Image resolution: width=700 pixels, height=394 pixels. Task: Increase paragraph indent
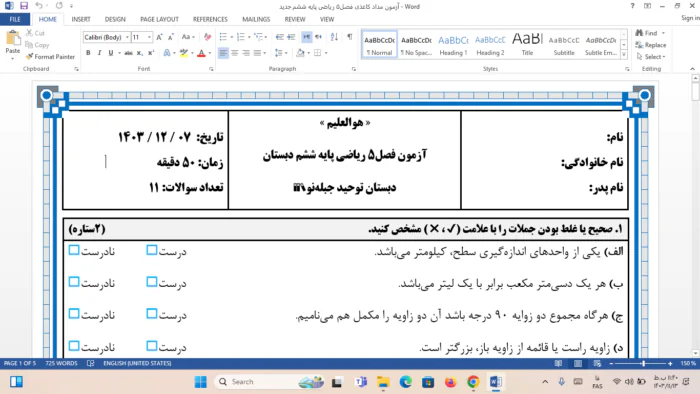pos(291,37)
